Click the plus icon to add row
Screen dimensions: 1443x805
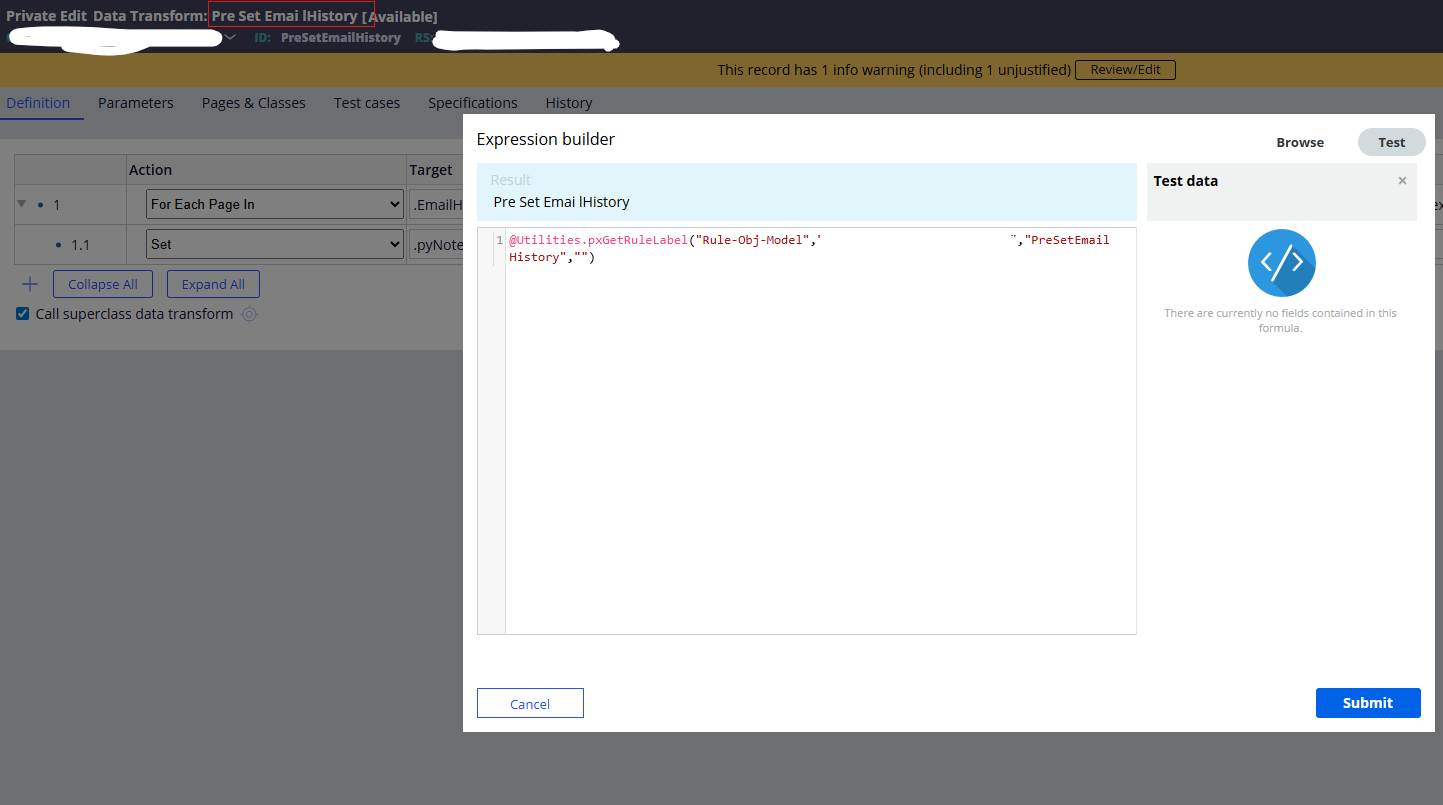pos(30,284)
